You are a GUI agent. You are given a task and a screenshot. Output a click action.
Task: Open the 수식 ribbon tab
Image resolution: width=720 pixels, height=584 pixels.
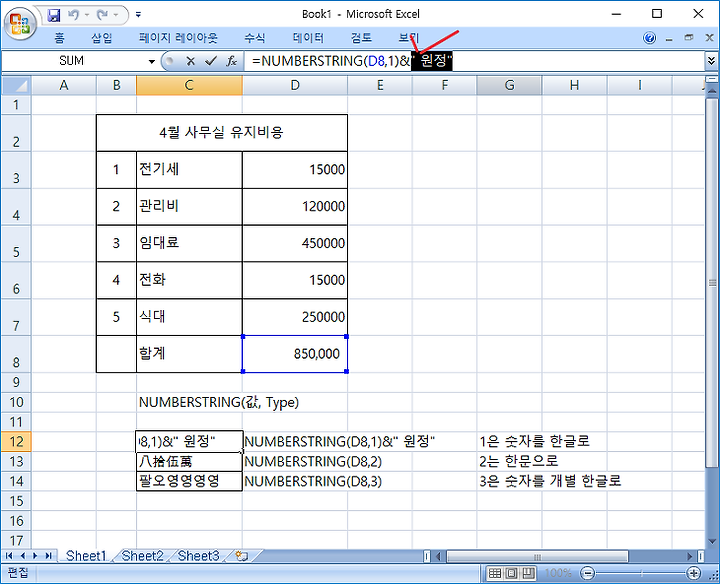point(254,38)
